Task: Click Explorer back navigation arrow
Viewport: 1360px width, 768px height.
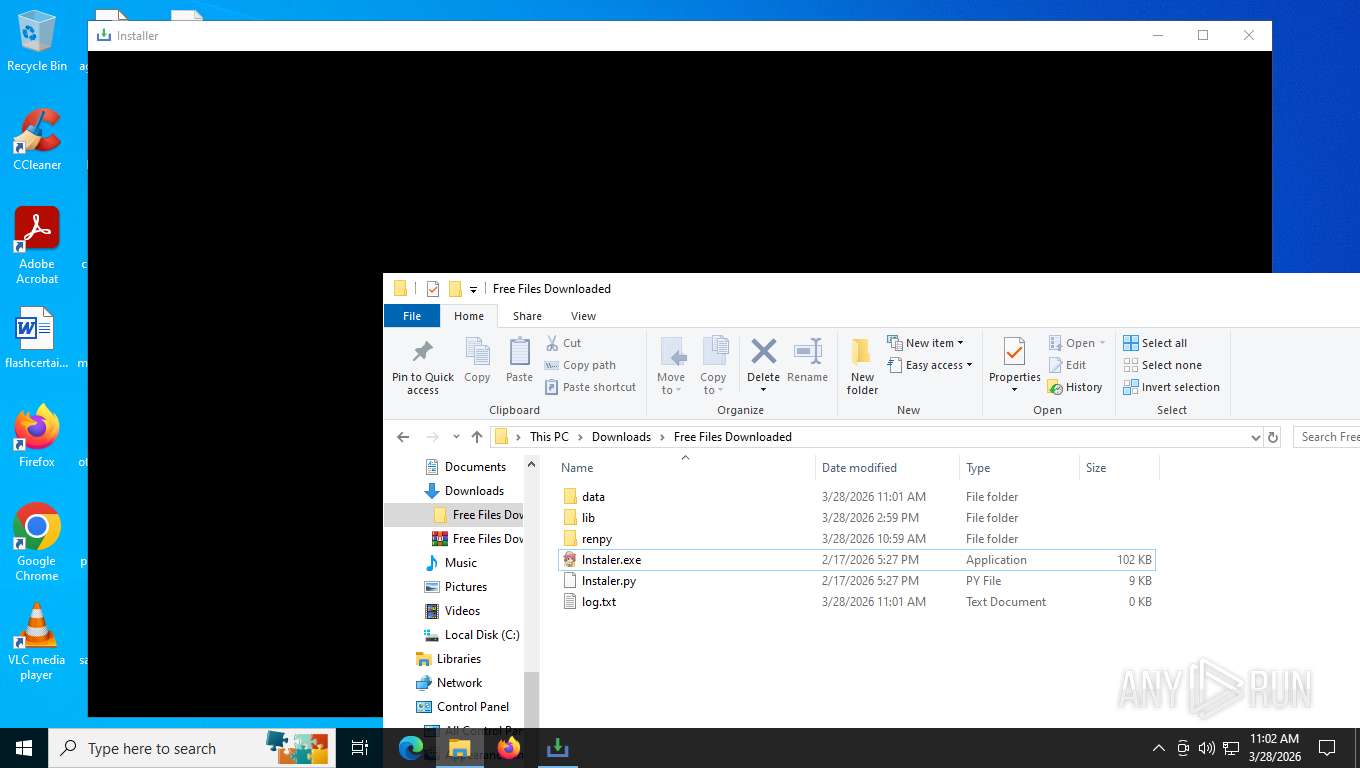Action: pos(403,437)
